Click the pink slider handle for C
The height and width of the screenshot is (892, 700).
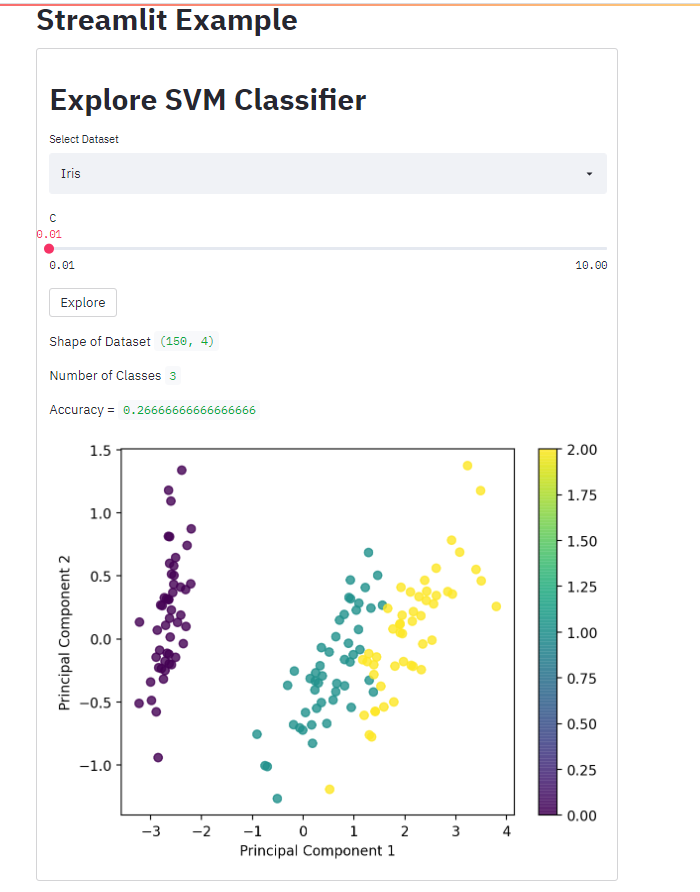(x=48, y=247)
